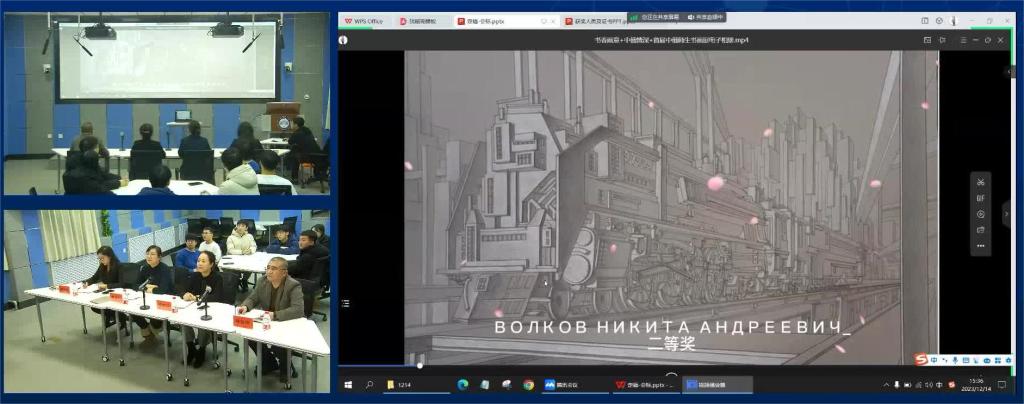Click the fourth icon in the player sidebar
The width and height of the screenshot is (1024, 404).
980,230
